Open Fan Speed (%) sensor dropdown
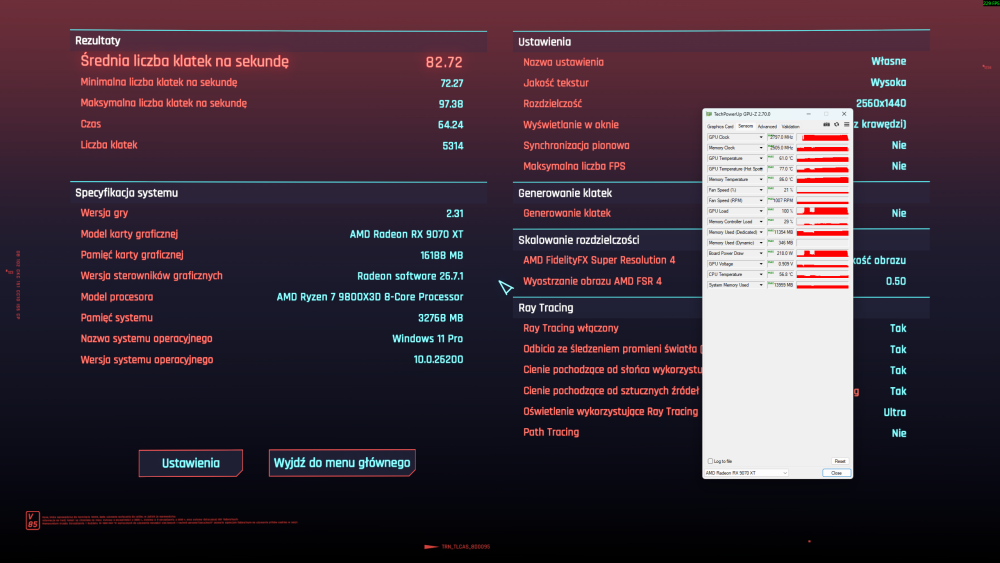 coord(761,190)
